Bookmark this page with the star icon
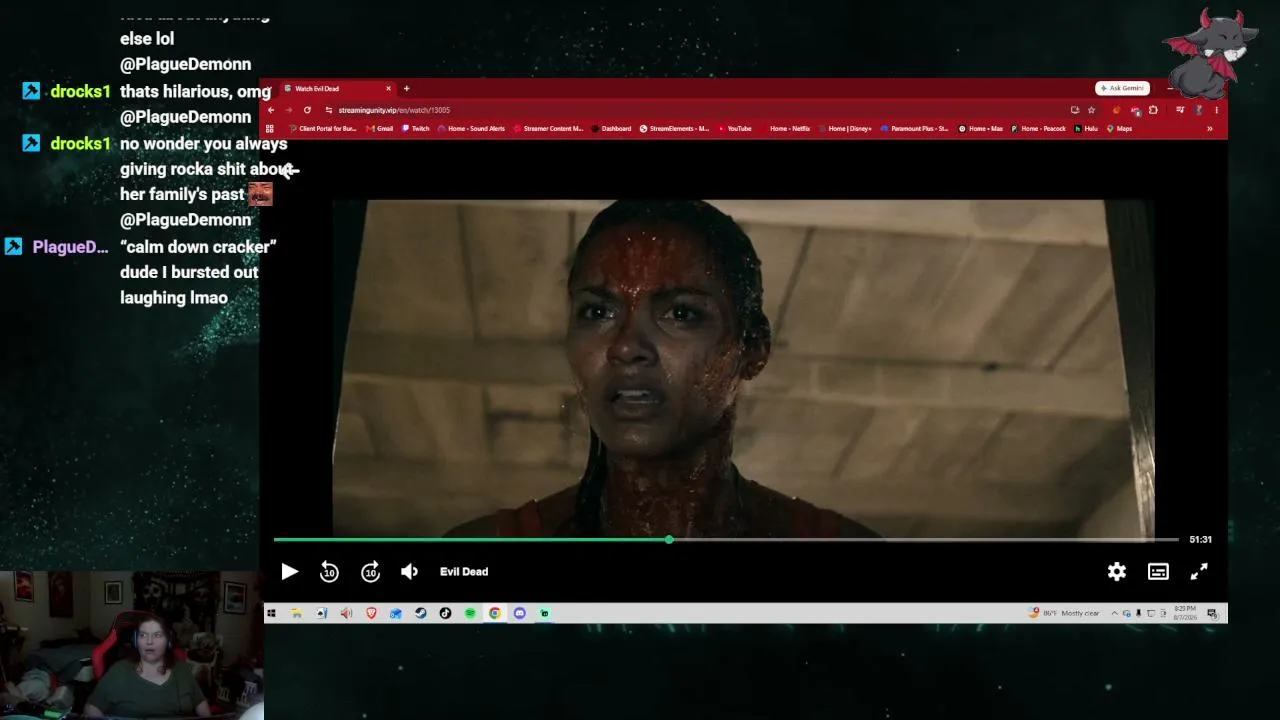This screenshot has height=720, width=1280. (1092, 110)
